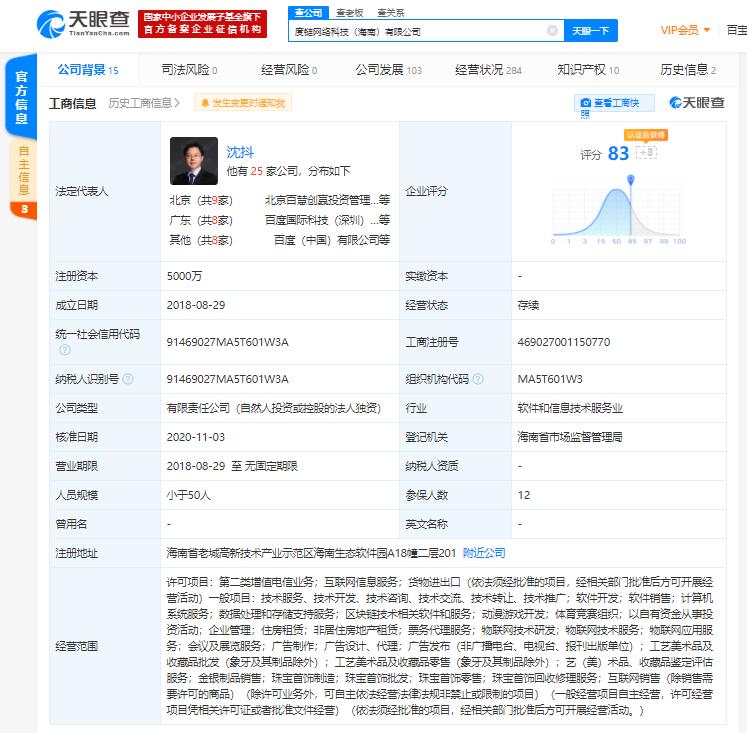Image resolution: width=747 pixels, height=733 pixels.
Task: Select the 查关系 search tab
Action: tap(391, 13)
